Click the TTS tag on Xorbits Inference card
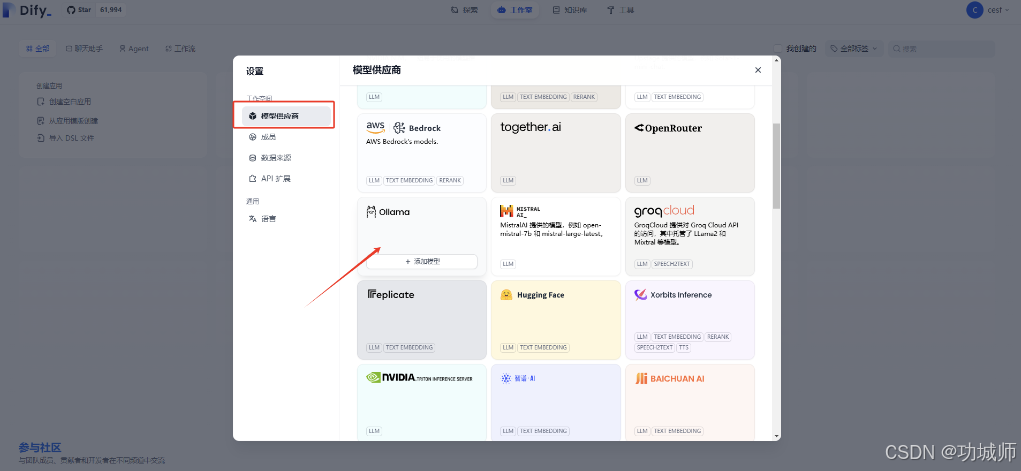Viewport: 1021px width, 471px height. [683, 347]
